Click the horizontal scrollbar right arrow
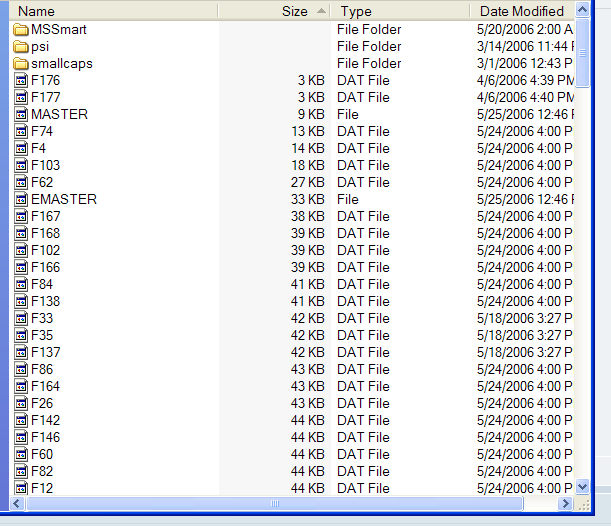This screenshot has height=526, width=611. [x=564, y=504]
